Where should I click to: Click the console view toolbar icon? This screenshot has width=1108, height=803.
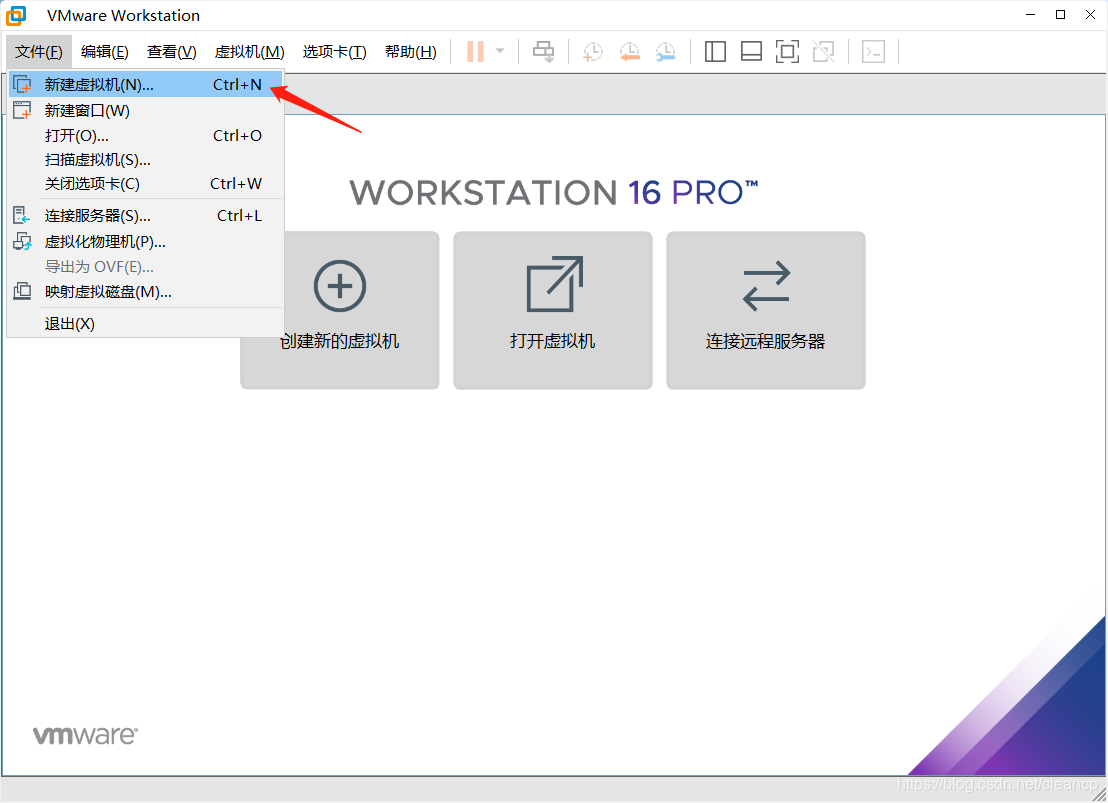point(873,52)
